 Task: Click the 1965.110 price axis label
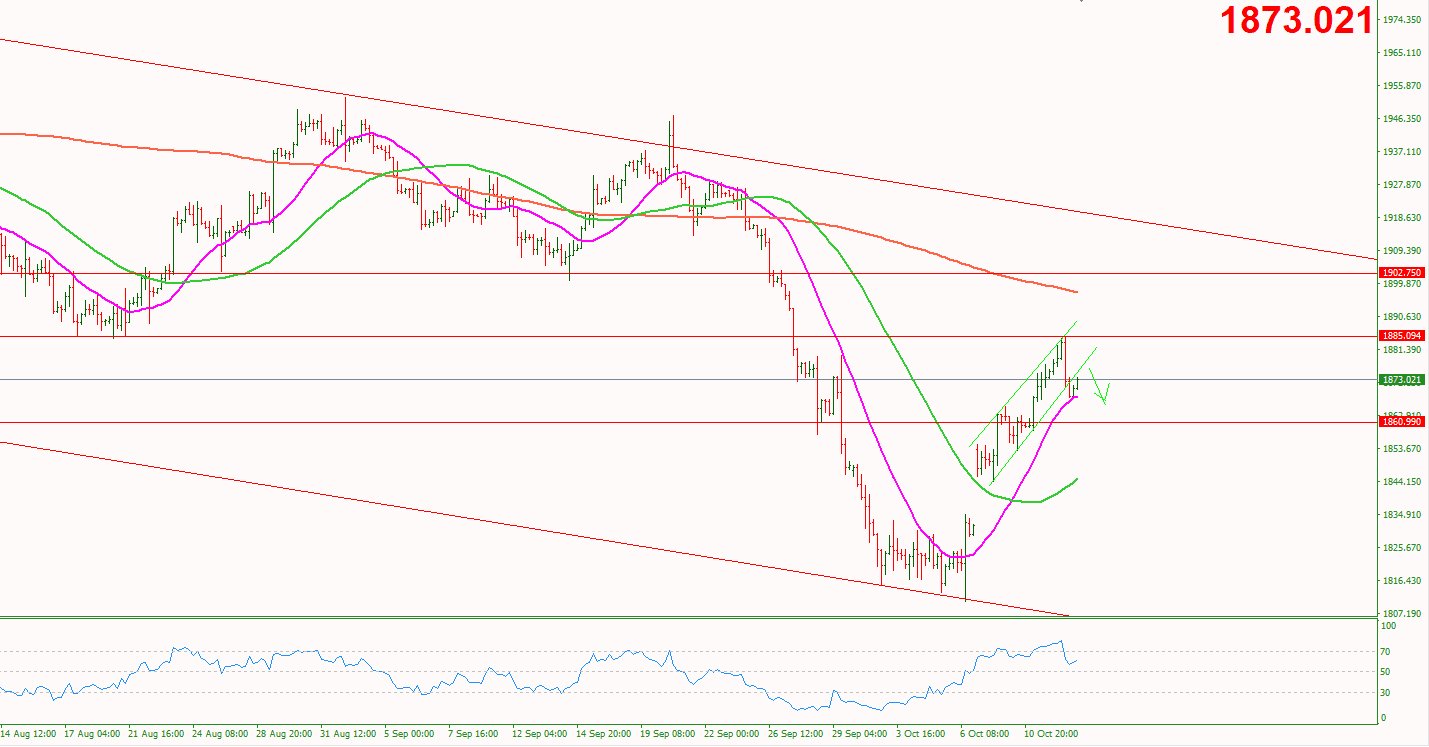pos(1402,53)
